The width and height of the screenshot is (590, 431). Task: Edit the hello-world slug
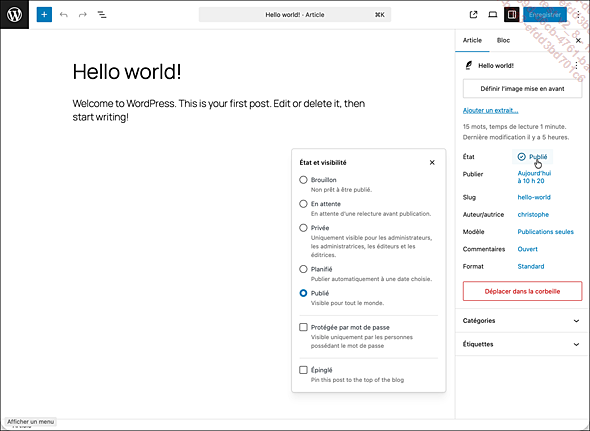[x=534, y=197]
